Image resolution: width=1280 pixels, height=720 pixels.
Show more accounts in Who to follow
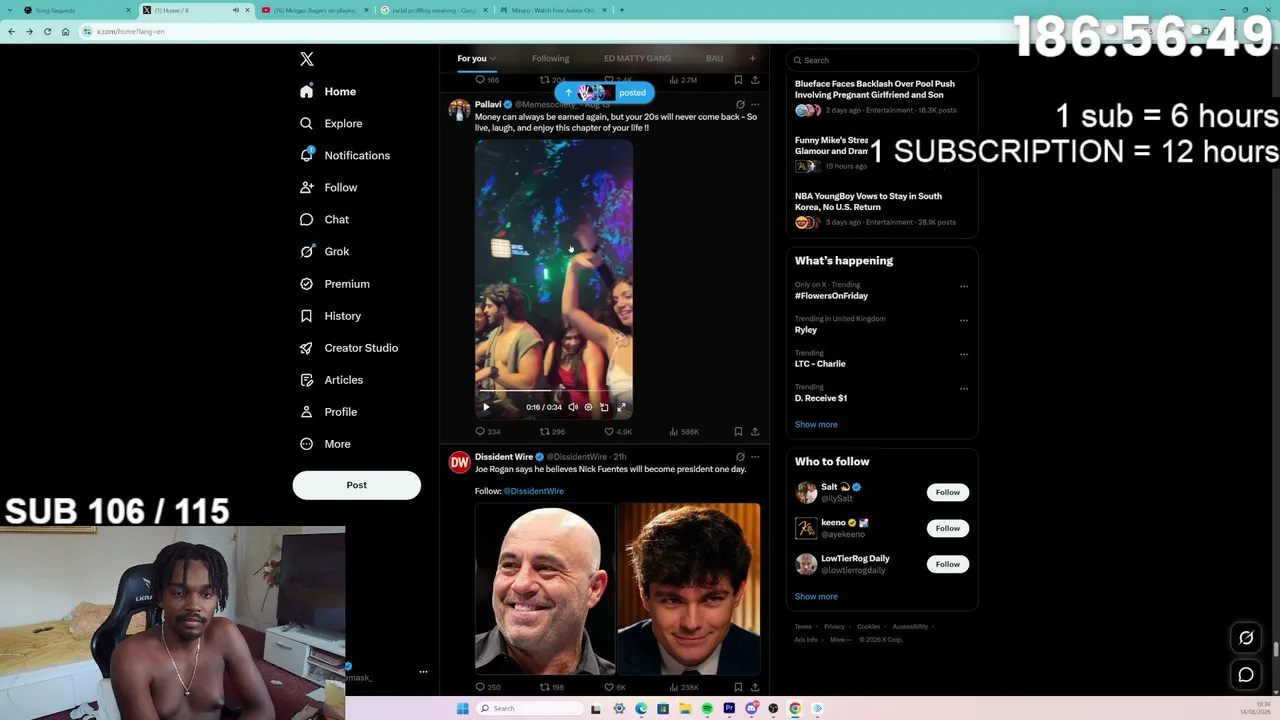click(816, 596)
